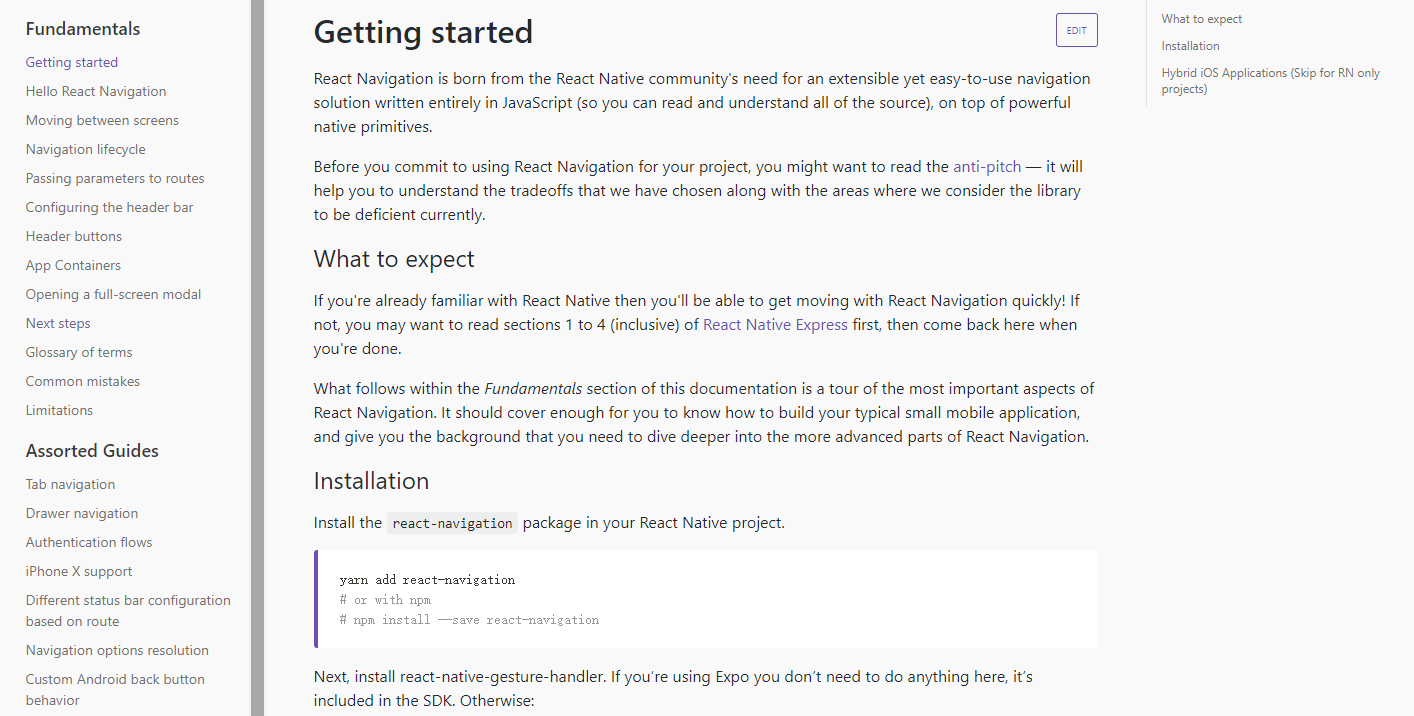Go to Glossary of terms
Image resolution: width=1414 pixels, height=716 pixels.
[79, 352]
